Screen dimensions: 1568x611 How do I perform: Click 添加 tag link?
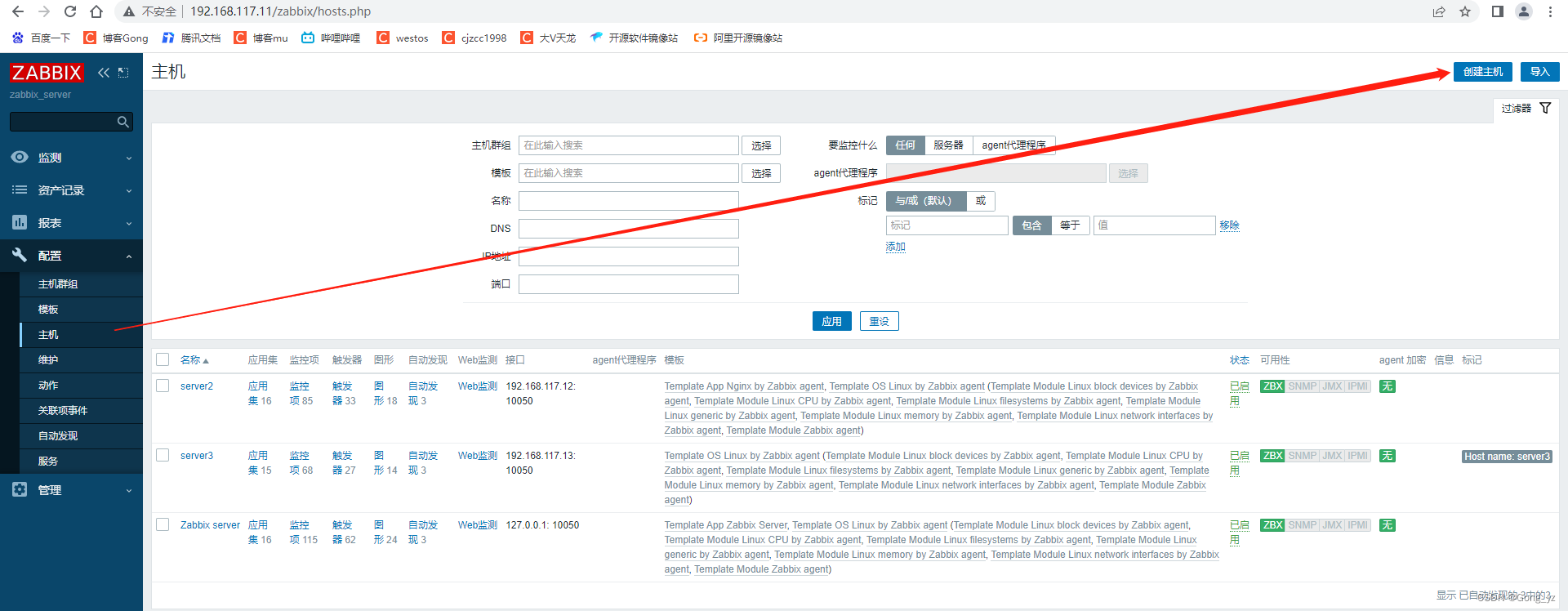click(x=895, y=247)
